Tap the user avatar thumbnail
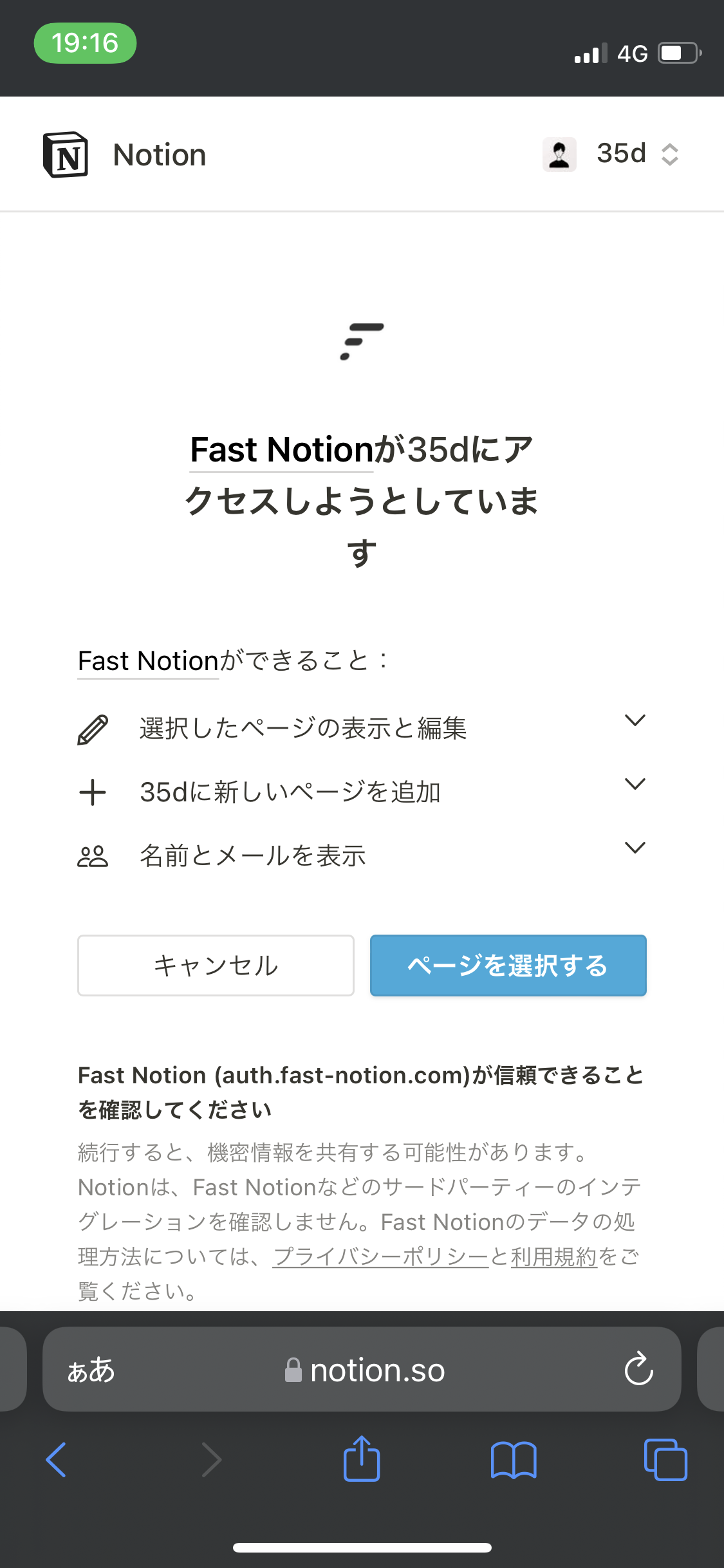Image resolution: width=724 pixels, height=1568 pixels. [x=559, y=154]
